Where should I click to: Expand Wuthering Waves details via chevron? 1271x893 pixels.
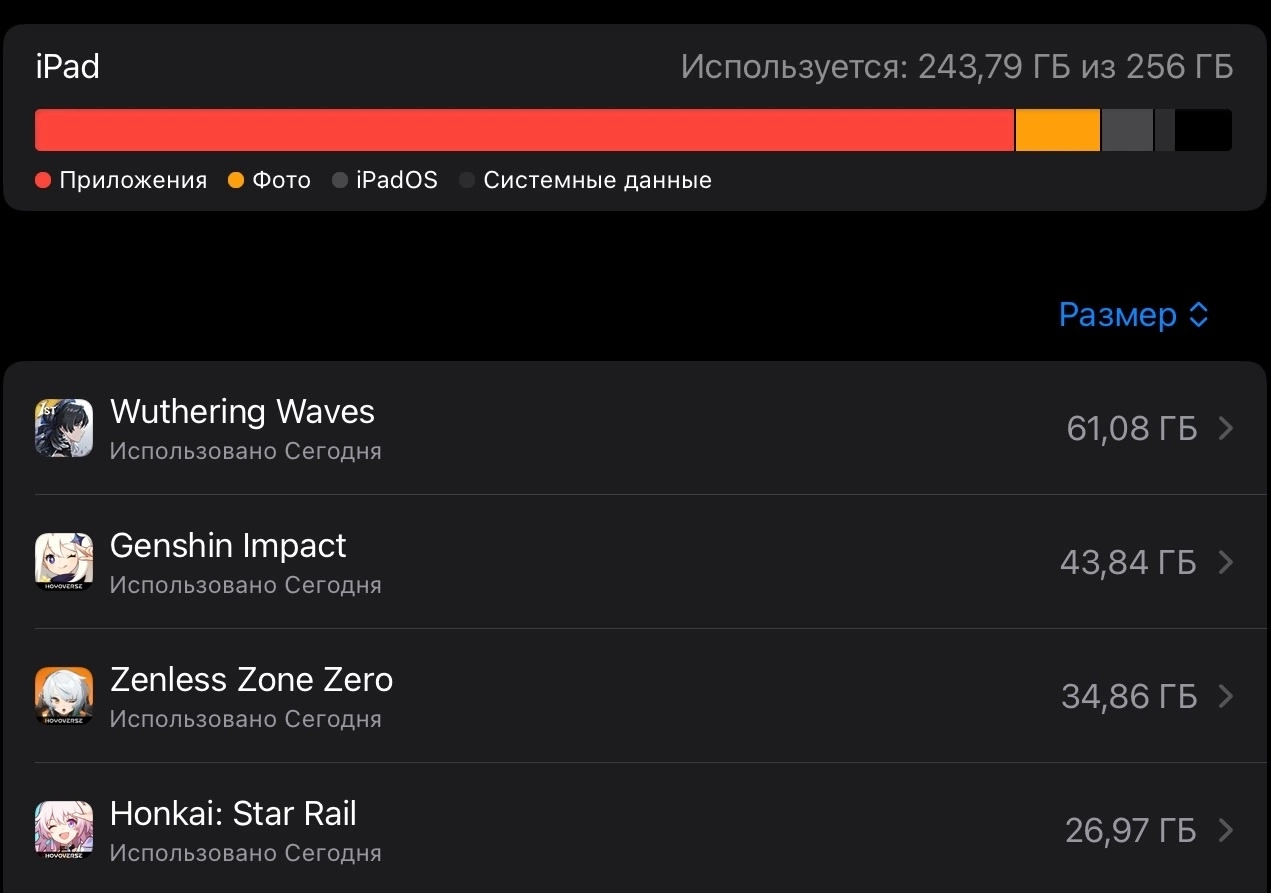pos(1226,428)
